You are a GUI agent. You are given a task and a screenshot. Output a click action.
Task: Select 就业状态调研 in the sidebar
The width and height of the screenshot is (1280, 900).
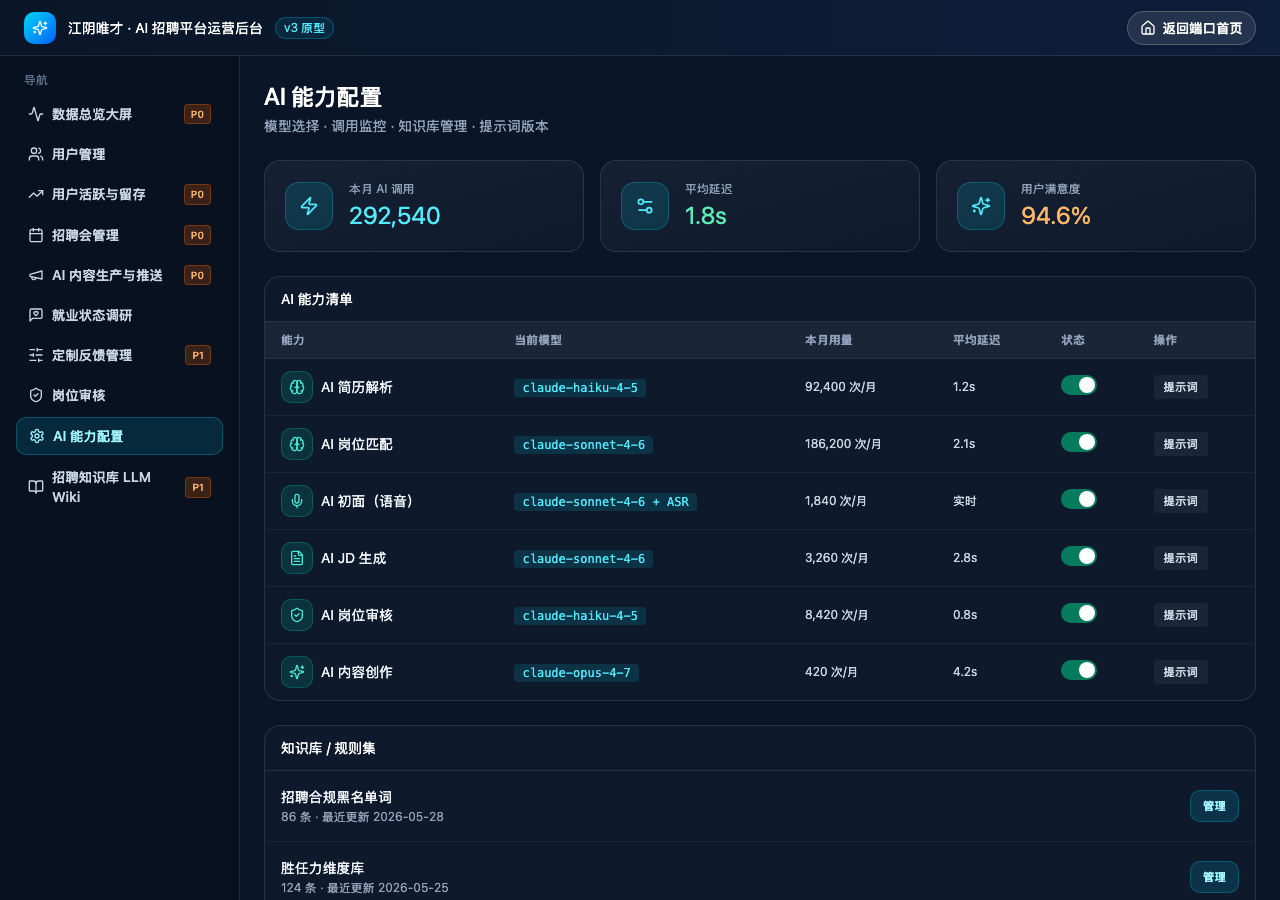tap(119, 315)
